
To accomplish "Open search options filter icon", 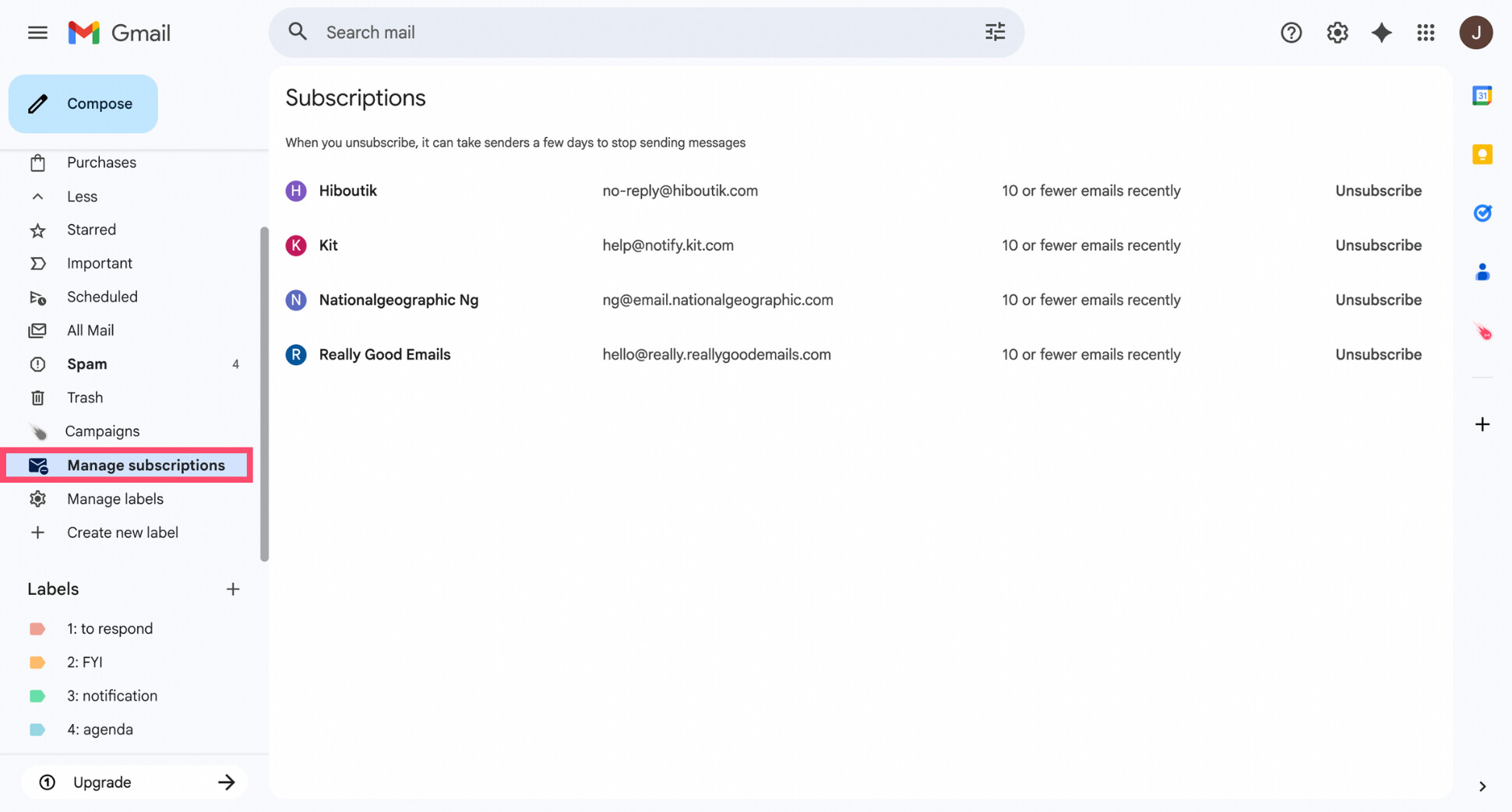I will (995, 32).
